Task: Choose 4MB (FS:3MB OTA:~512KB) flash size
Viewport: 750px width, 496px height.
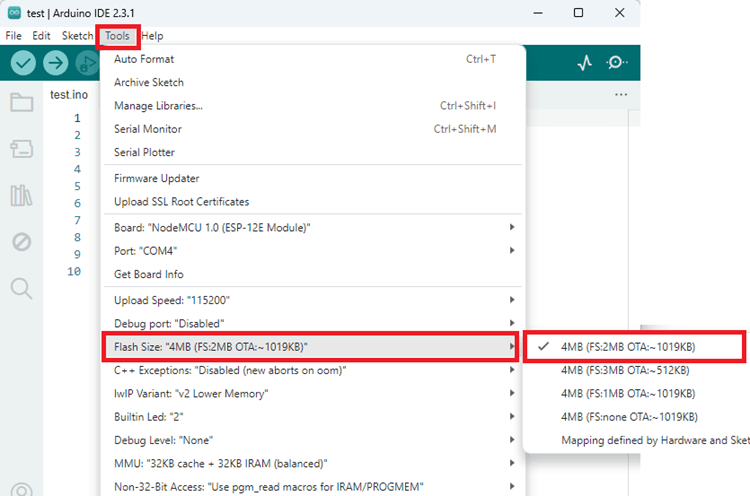Action: (x=628, y=369)
